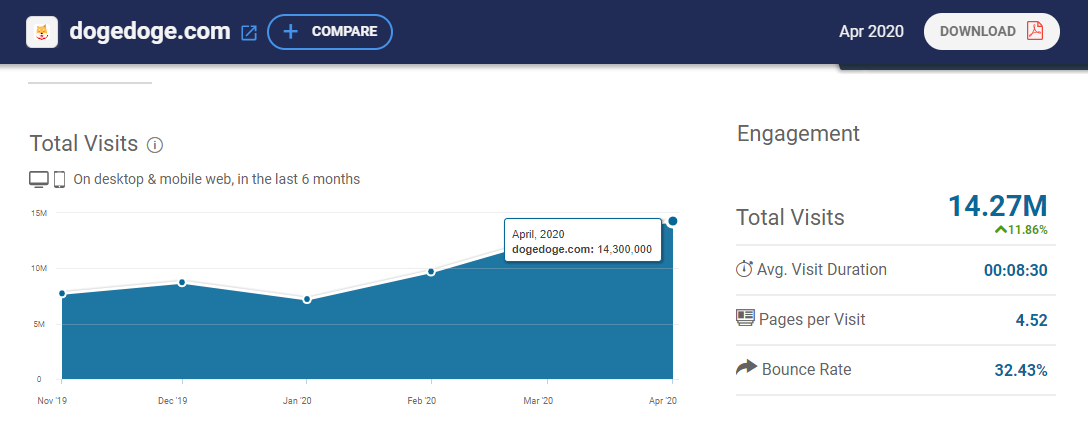This screenshot has height=429, width=1088.
Task: Download the PDF report
Action: click(x=991, y=31)
